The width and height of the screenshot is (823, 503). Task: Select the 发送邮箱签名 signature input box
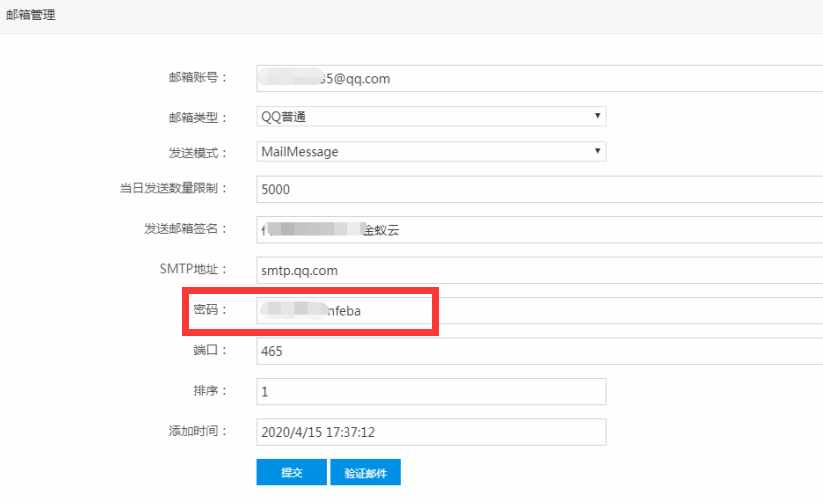(538, 229)
